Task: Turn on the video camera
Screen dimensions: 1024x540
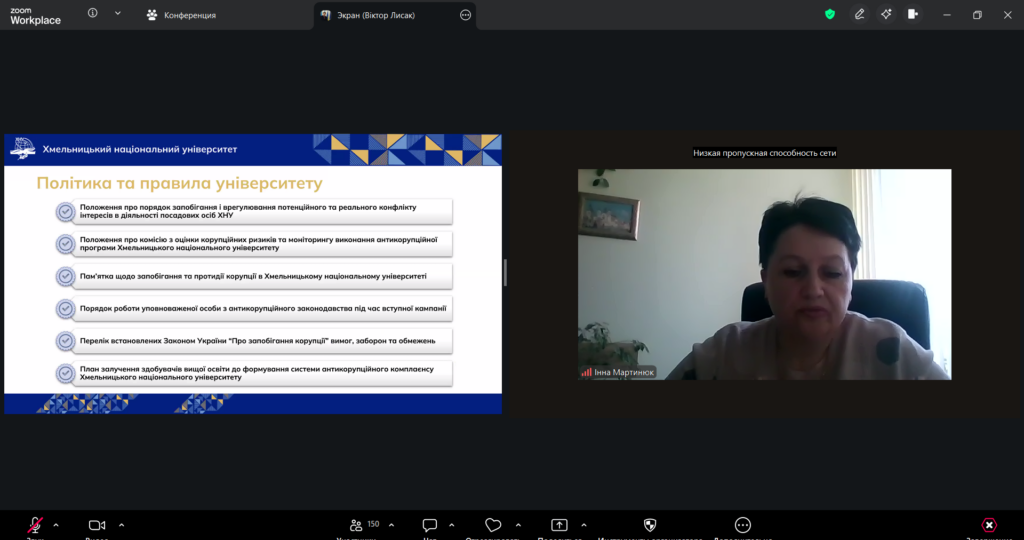Action: coord(97,525)
